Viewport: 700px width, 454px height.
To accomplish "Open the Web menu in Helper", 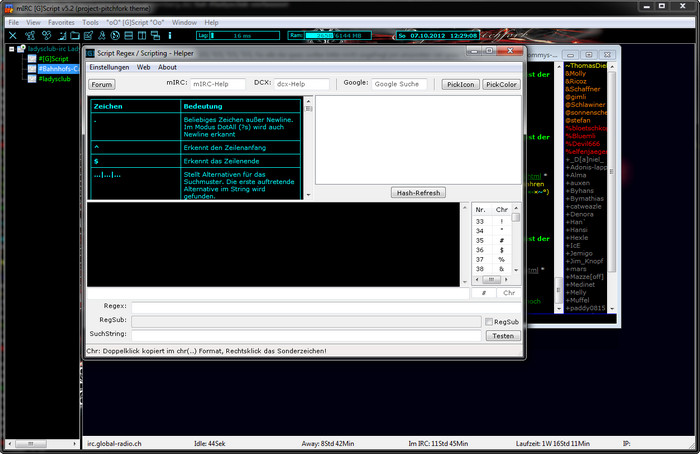I will (x=143, y=67).
